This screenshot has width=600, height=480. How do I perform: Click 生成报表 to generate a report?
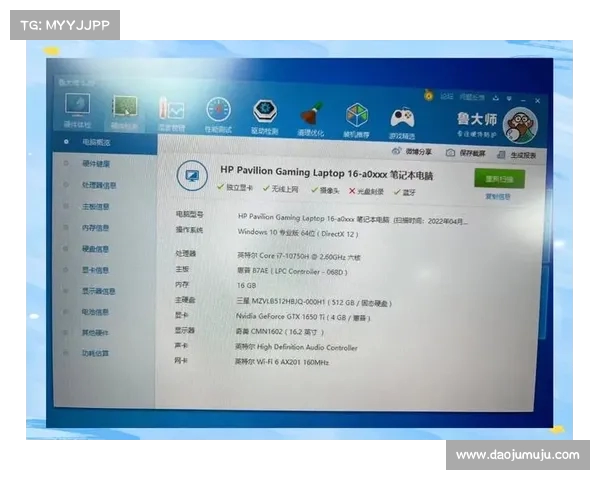pyautogui.click(x=516, y=155)
